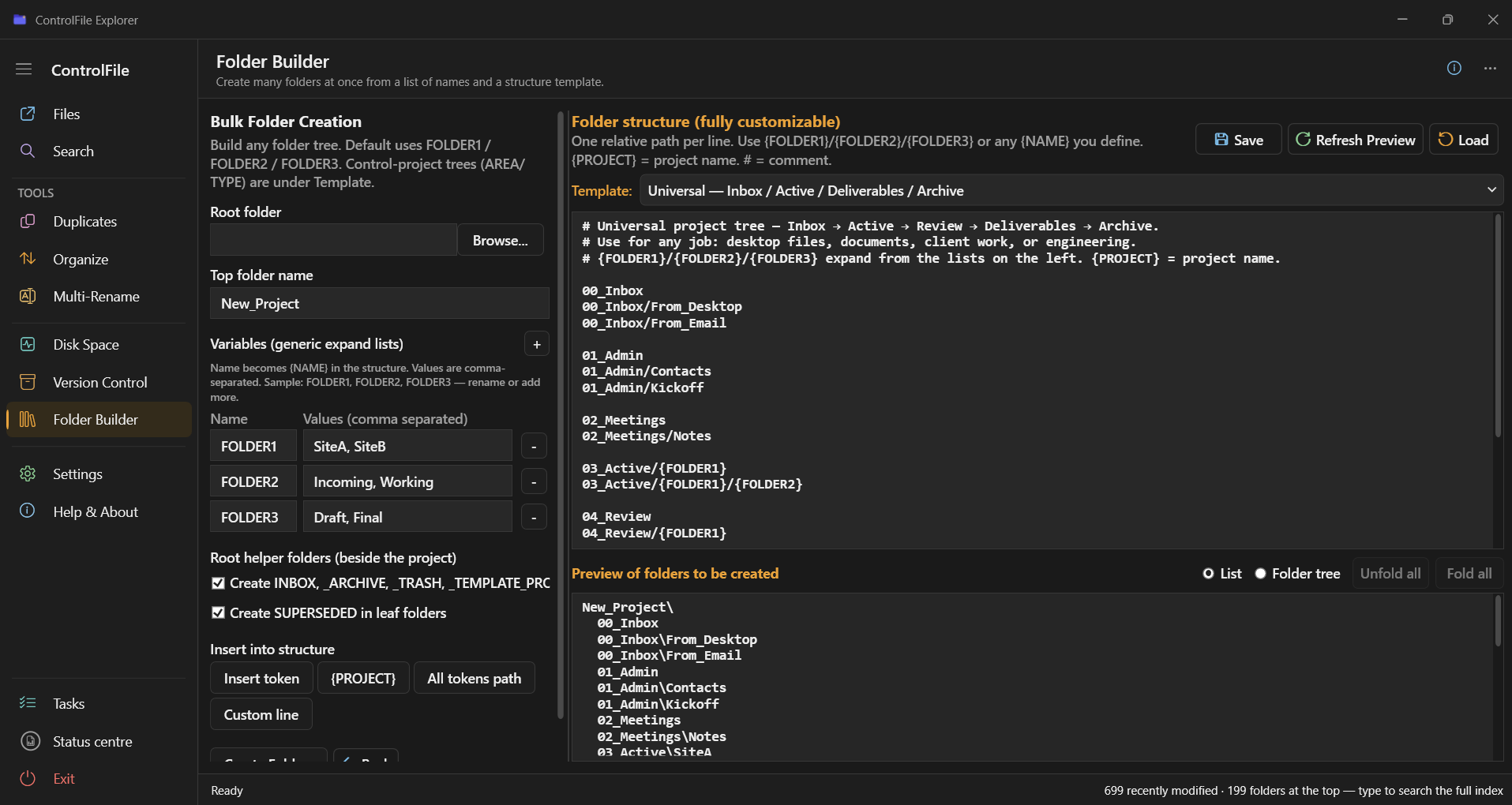Click the Ready status bar text
The height and width of the screenshot is (805, 1512).
(227, 790)
